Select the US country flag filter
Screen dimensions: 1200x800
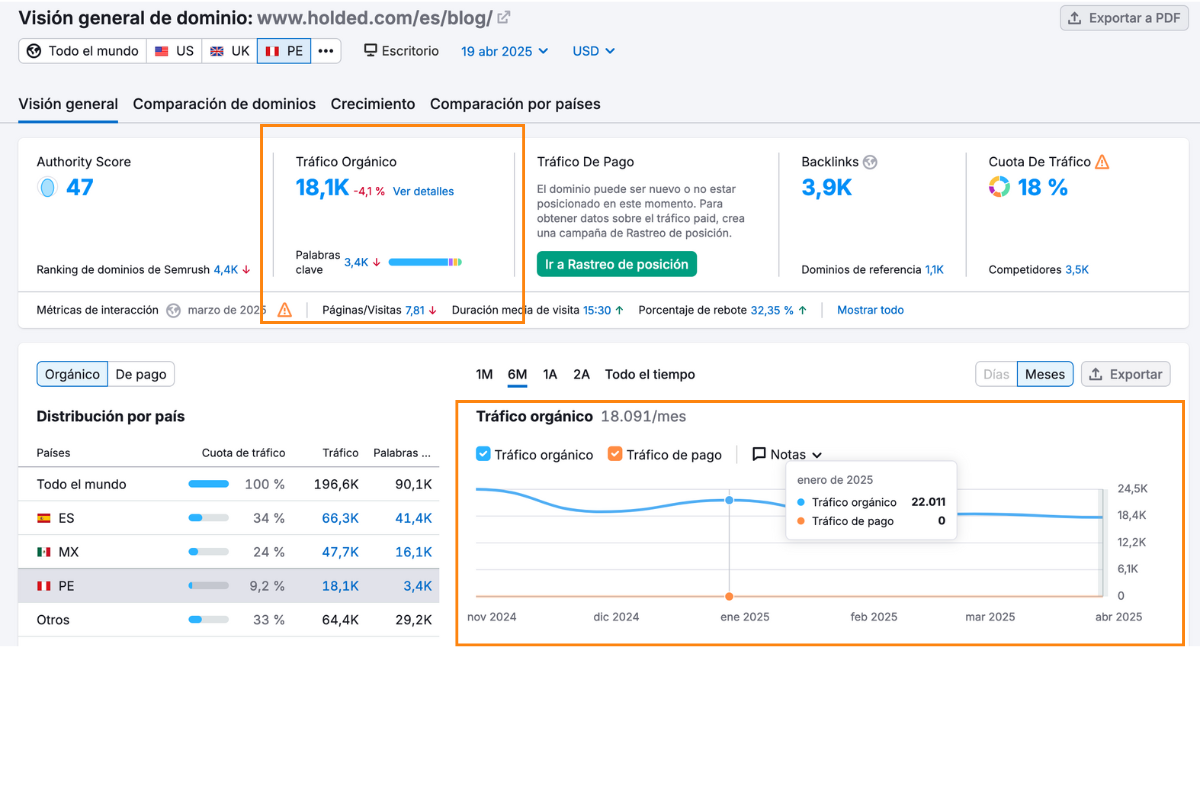click(x=174, y=51)
